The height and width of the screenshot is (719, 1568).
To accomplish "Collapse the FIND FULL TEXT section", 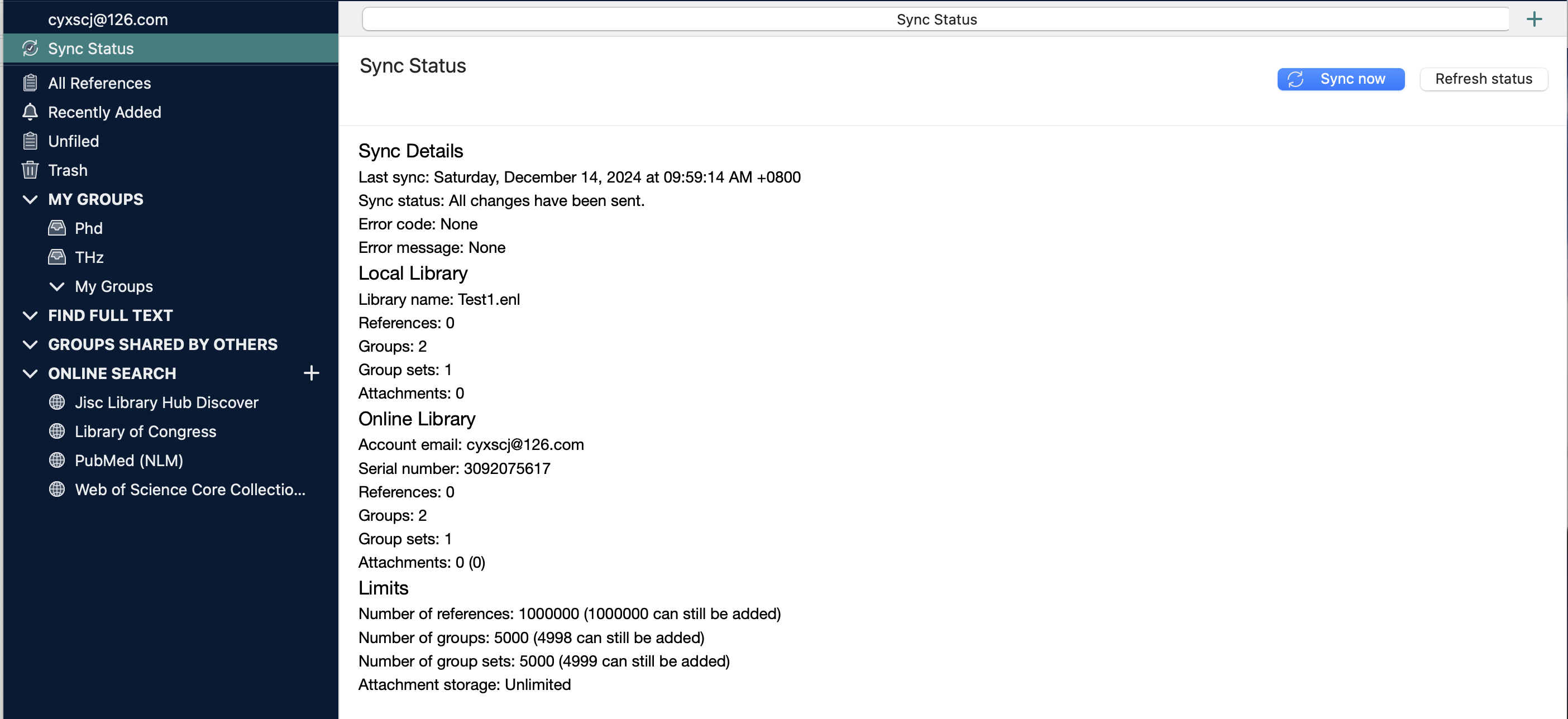I will coord(30,315).
